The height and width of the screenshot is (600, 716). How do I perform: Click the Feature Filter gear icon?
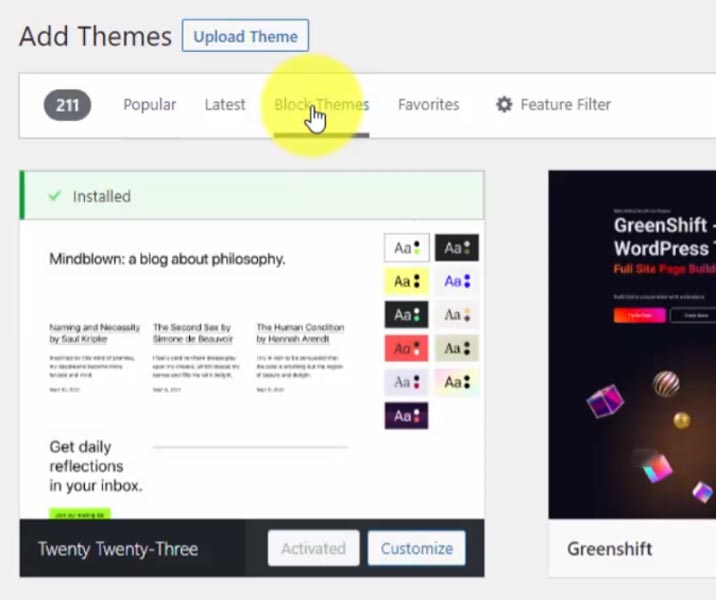tap(504, 105)
